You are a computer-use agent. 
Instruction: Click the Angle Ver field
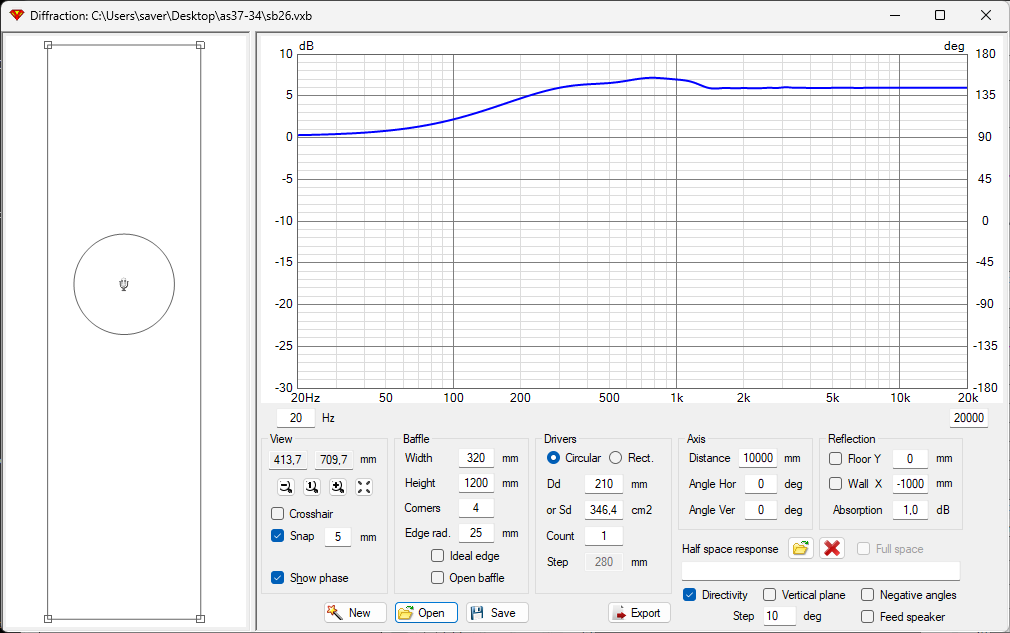pyautogui.click(x=761, y=510)
